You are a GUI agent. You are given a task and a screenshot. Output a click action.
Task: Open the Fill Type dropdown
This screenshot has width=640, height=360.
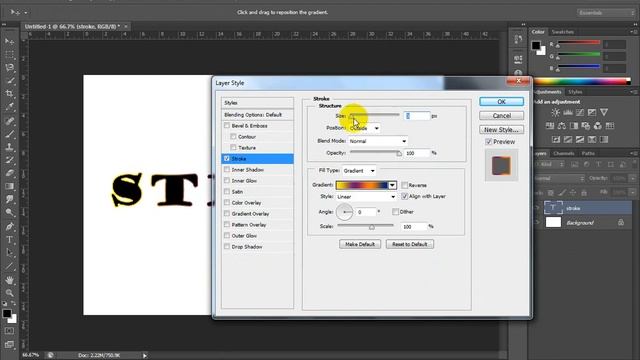[359, 171]
